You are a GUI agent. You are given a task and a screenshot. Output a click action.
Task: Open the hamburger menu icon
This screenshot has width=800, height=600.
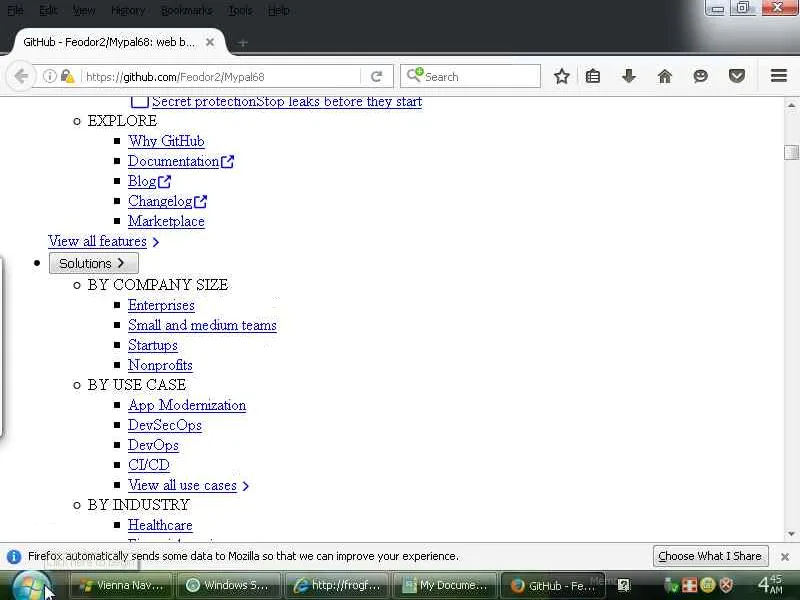(779, 77)
